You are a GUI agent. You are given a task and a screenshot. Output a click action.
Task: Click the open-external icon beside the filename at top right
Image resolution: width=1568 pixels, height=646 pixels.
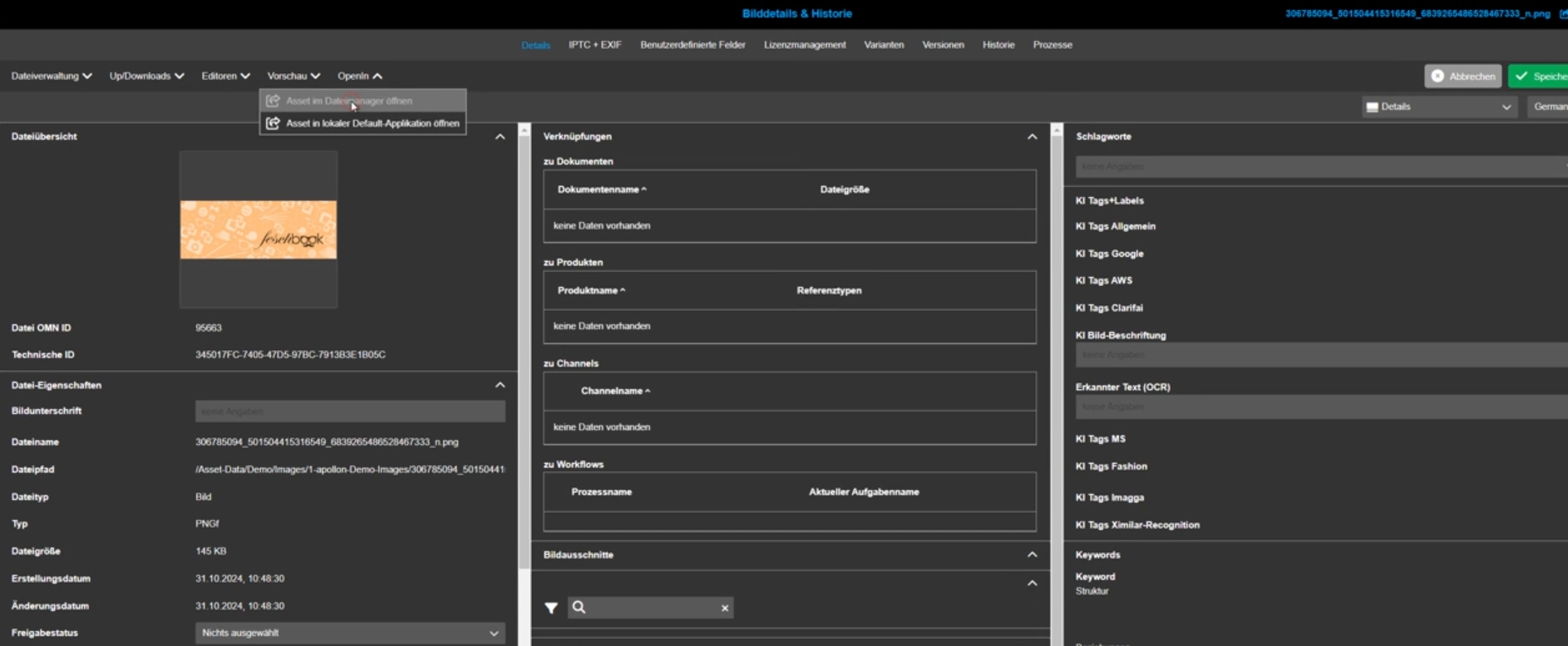point(1563,14)
